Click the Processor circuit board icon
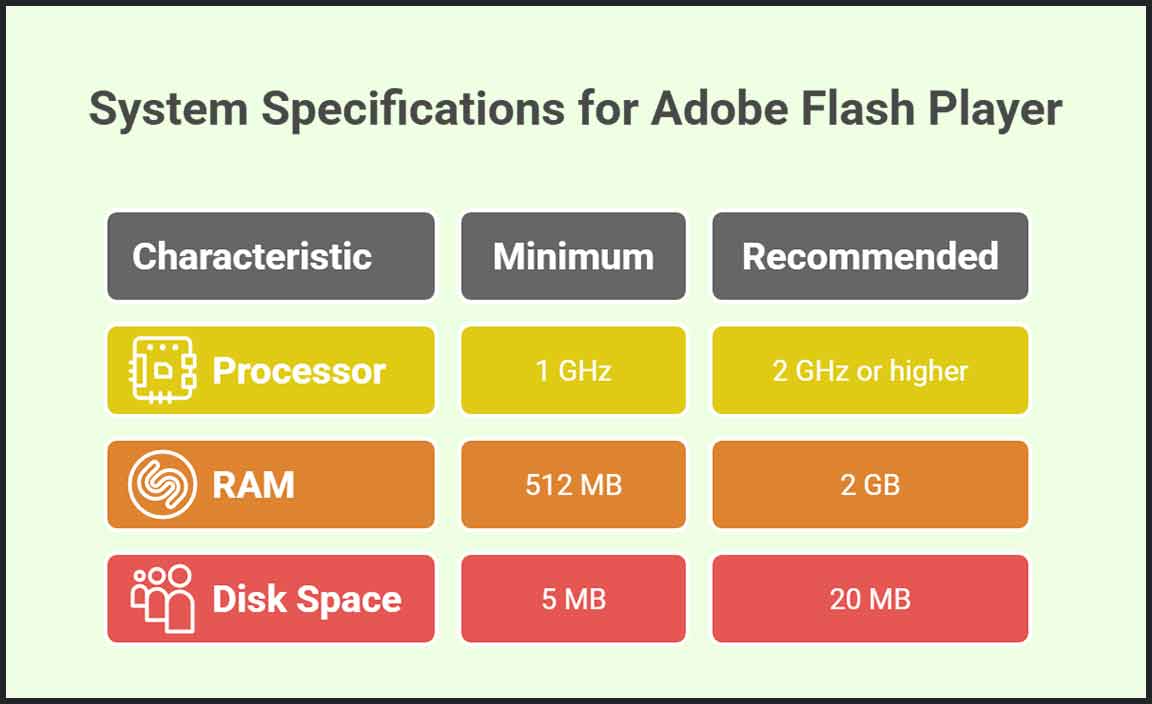The height and width of the screenshot is (704, 1152). [164, 370]
